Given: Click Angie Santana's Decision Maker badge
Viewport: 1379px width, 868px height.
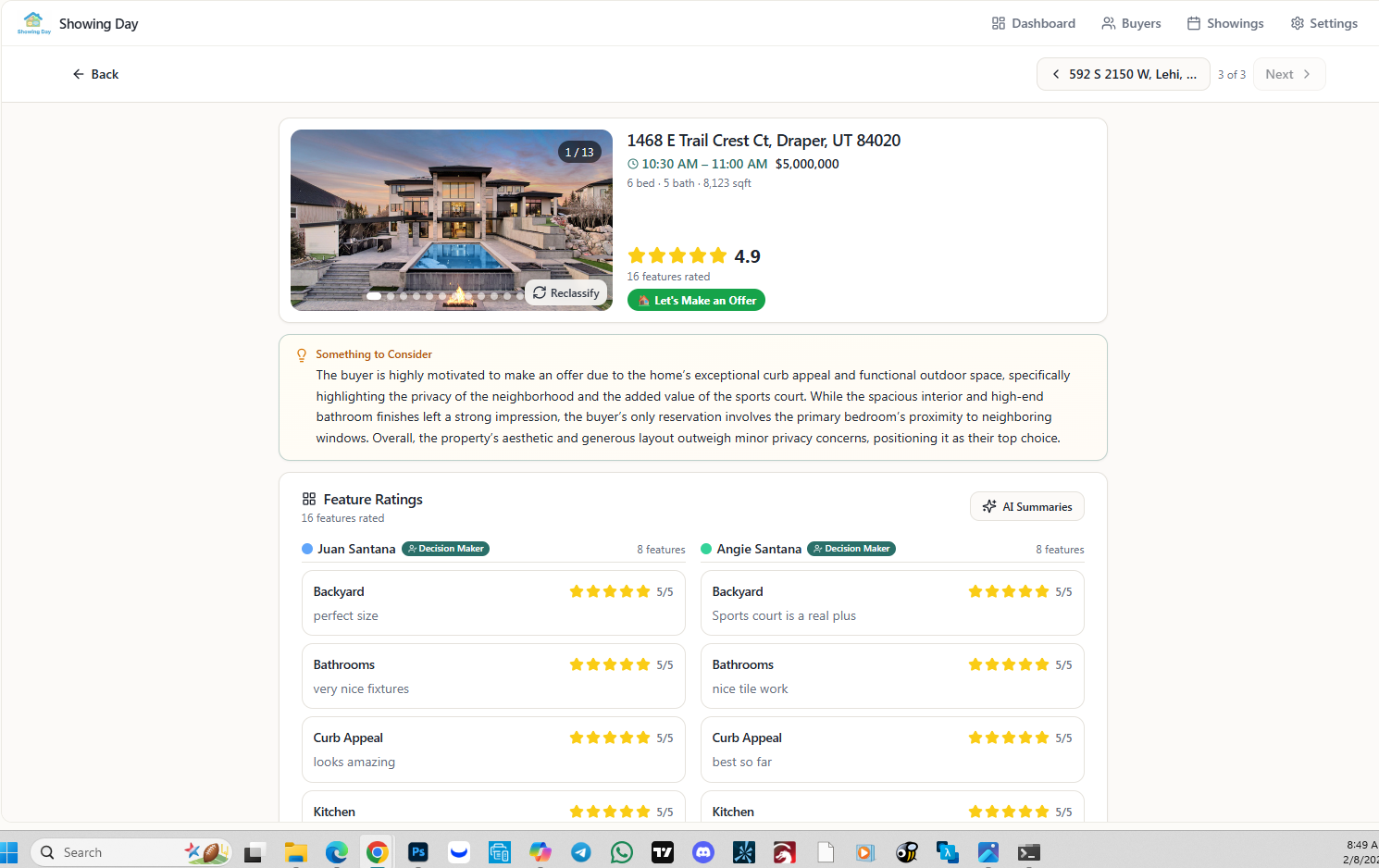Looking at the screenshot, I should point(851,548).
